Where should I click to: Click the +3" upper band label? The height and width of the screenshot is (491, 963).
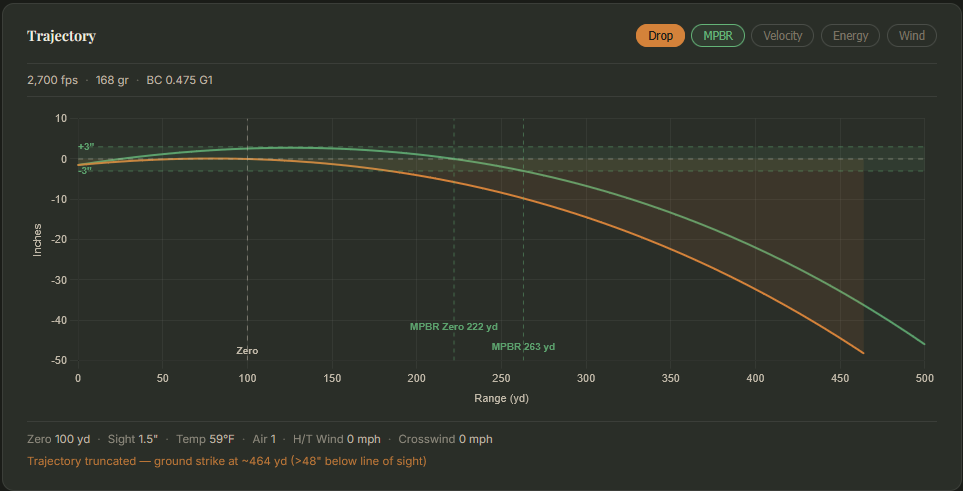point(86,146)
